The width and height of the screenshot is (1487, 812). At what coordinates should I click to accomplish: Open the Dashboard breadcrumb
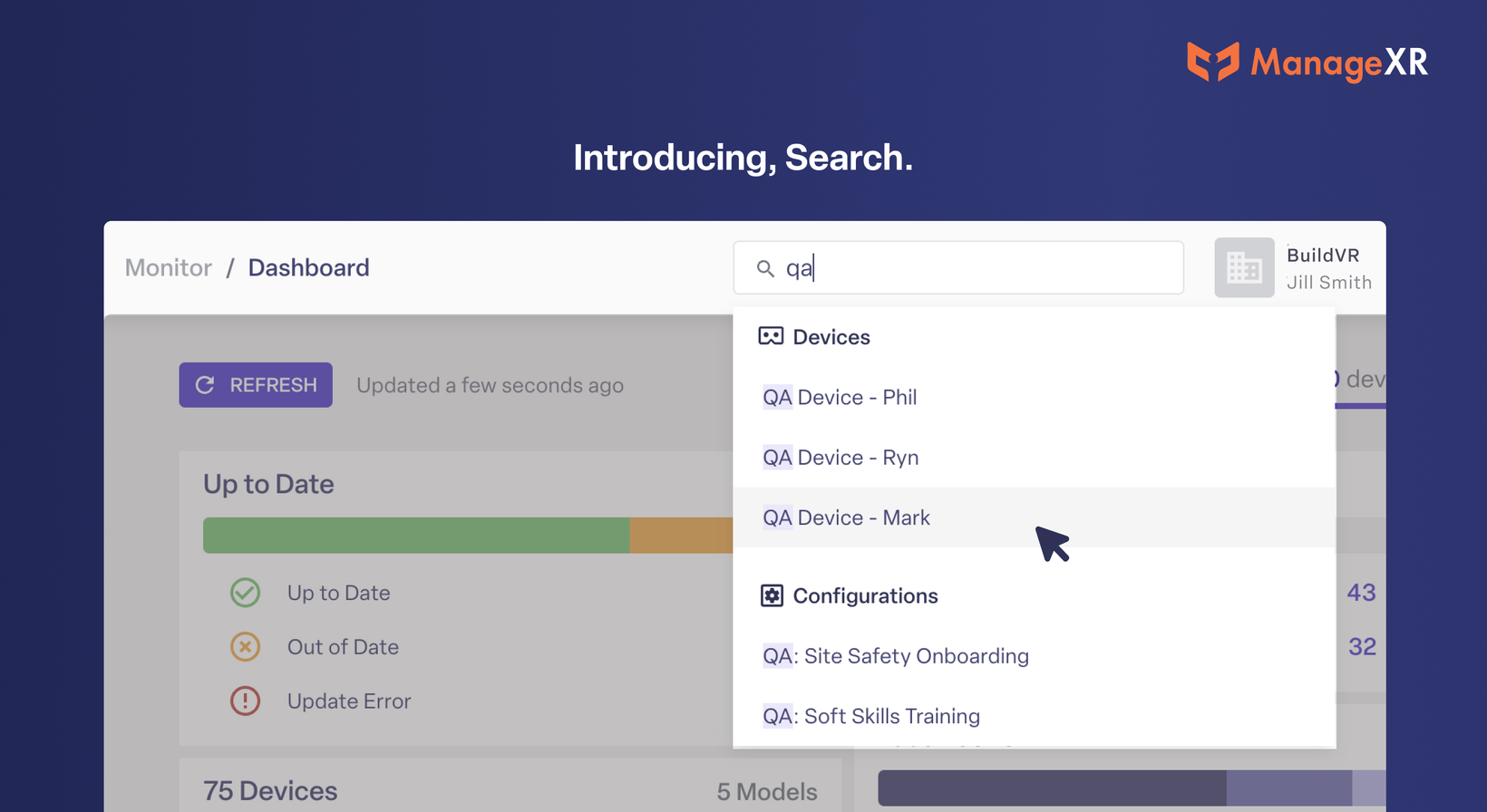(308, 267)
